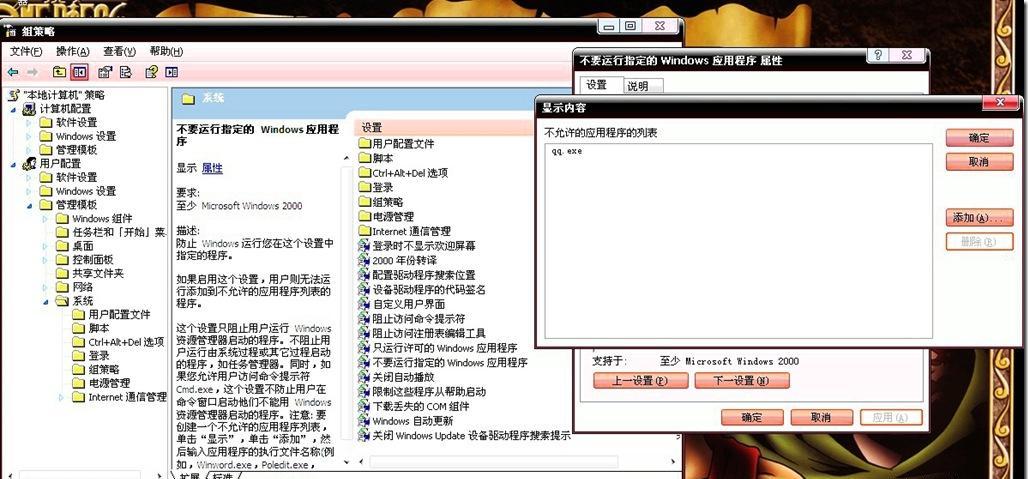1028x479 pixels.
Task: Select 共享文件夹 in the tree
Action: (98, 274)
